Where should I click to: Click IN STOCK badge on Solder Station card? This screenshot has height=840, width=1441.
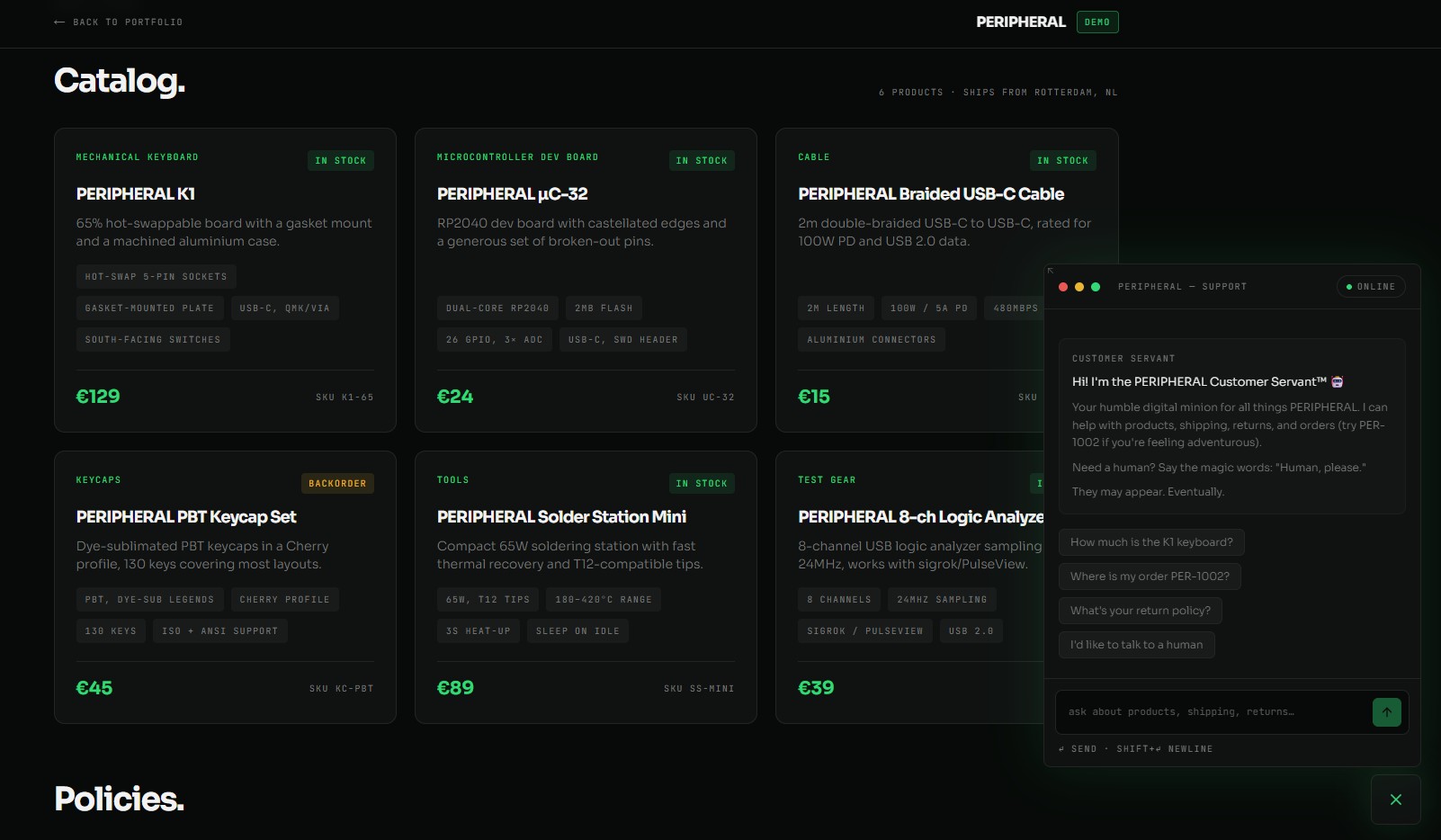pyautogui.click(x=702, y=484)
